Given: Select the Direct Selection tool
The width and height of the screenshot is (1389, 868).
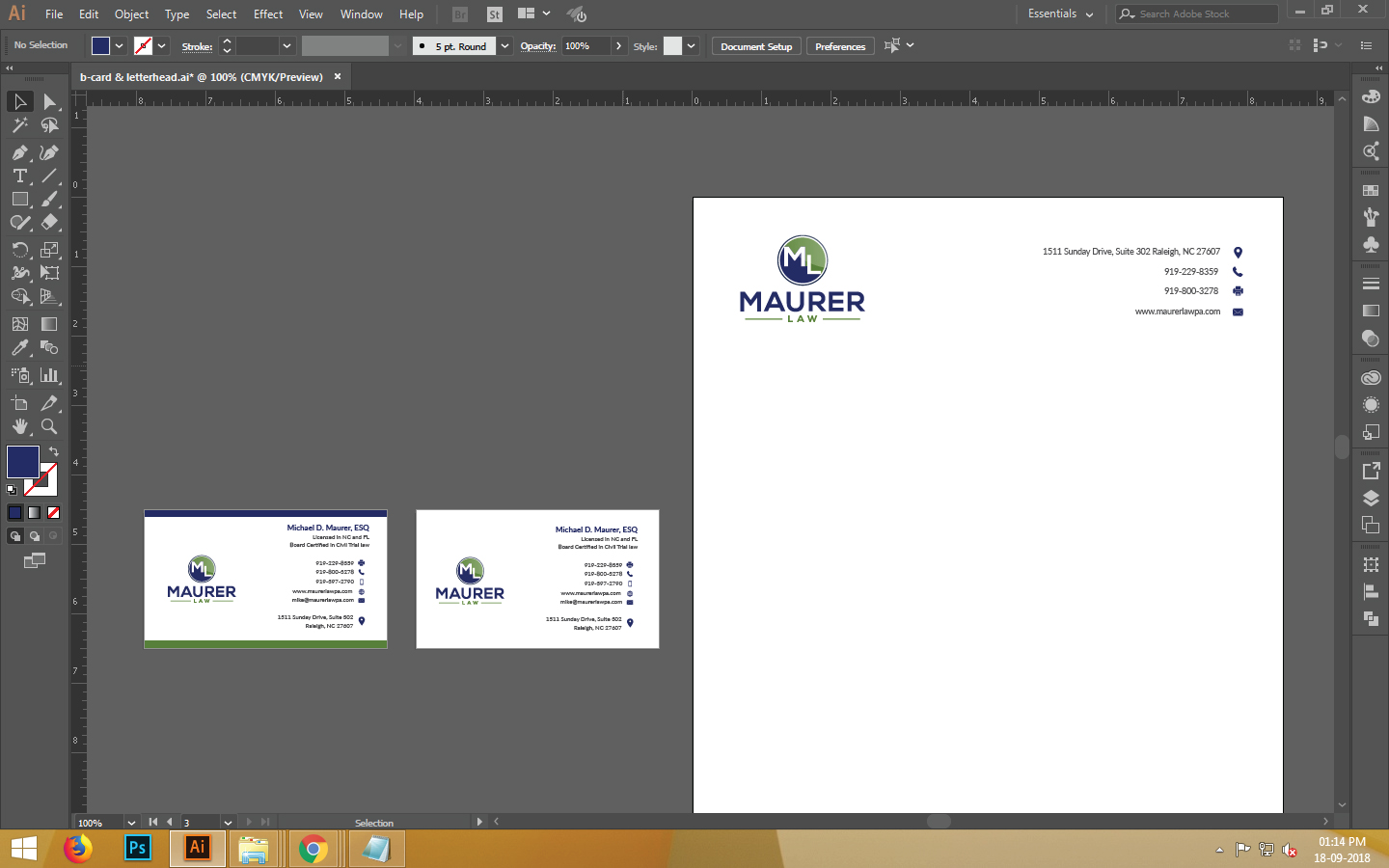Looking at the screenshot, I should coord(49,101).
